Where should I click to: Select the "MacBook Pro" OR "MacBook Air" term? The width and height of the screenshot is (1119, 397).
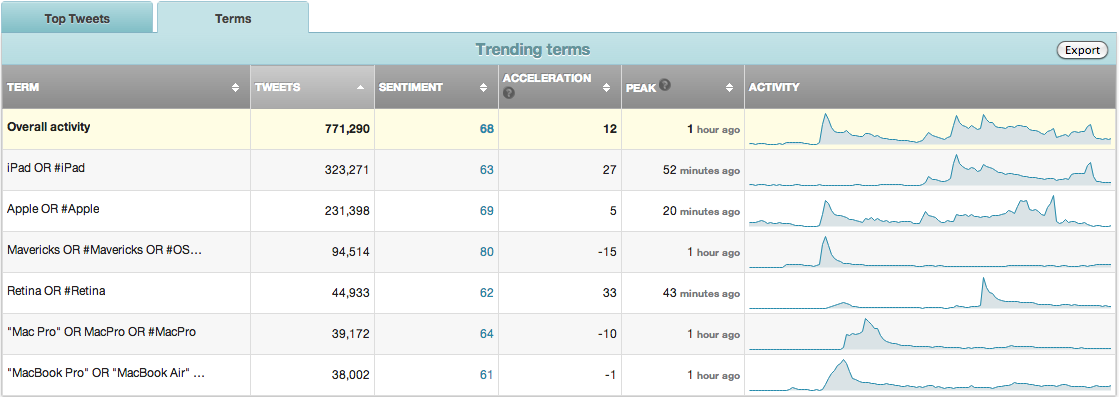coord(106,373)
